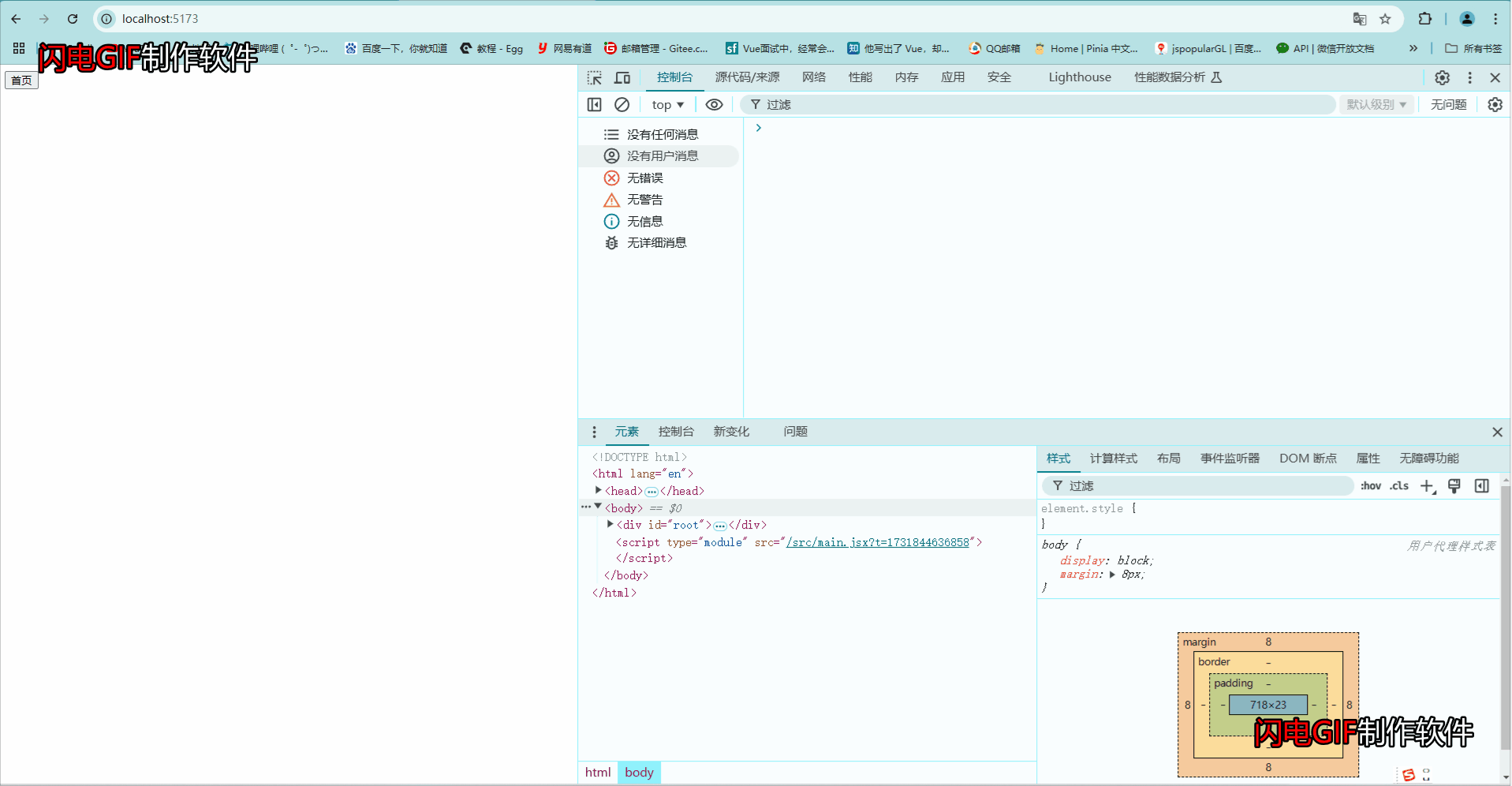Switch to the 事件监听器 pane tab
The width and height of the screenshot is (1512, 786).
point(1230,458)
